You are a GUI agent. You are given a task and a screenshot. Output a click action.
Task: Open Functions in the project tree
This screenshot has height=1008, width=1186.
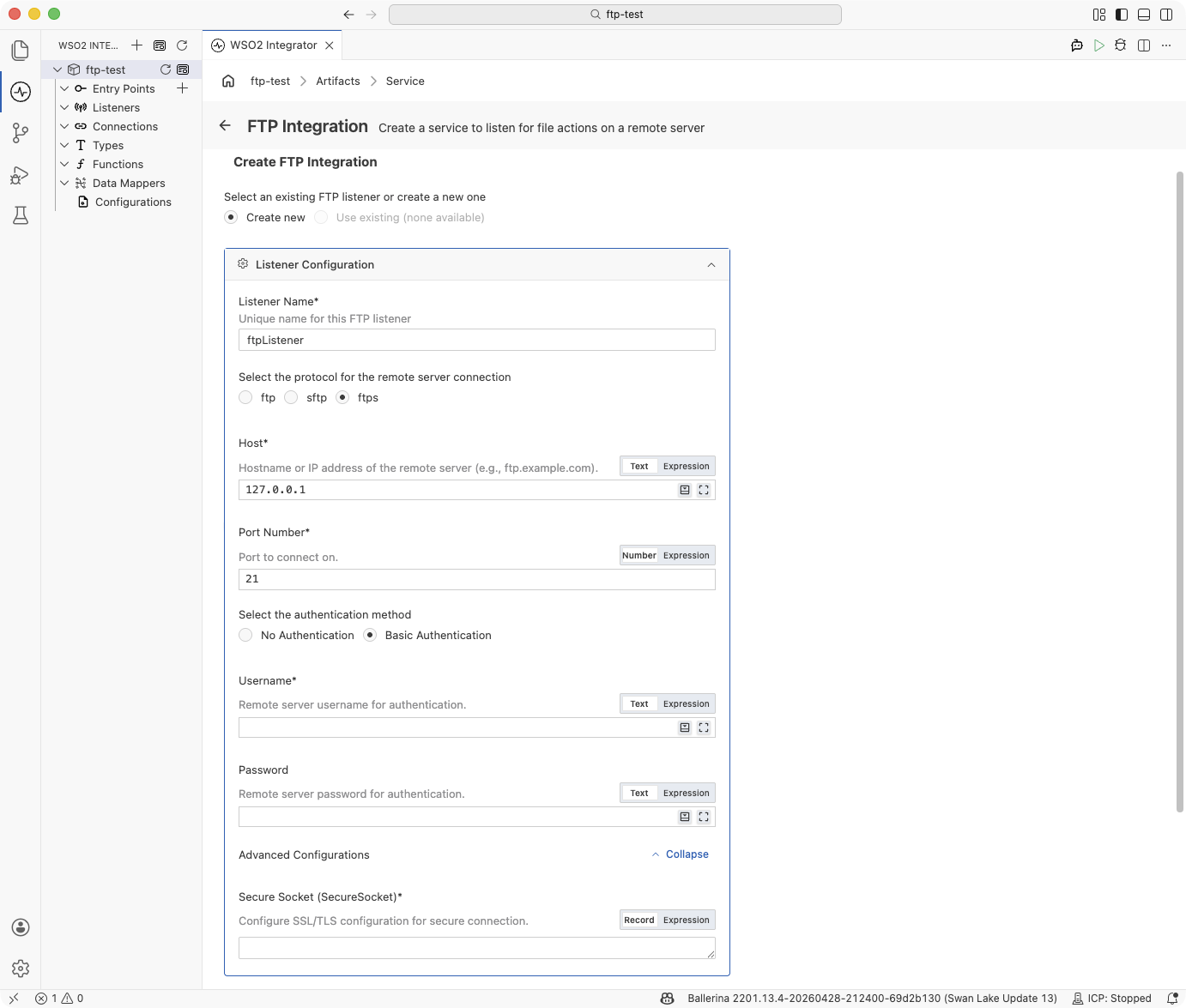pos(118,164)
